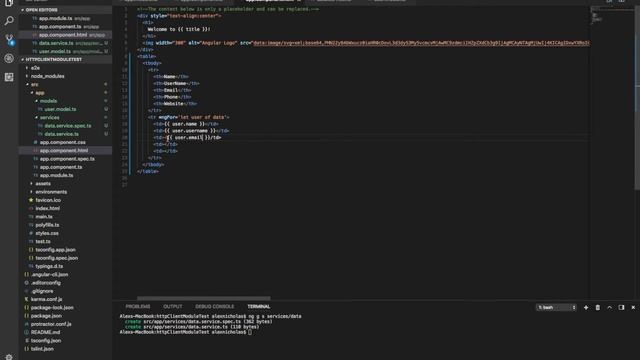
Task: Maximize terminal panel with the up chevron
Action: click(x=609, y=307)
